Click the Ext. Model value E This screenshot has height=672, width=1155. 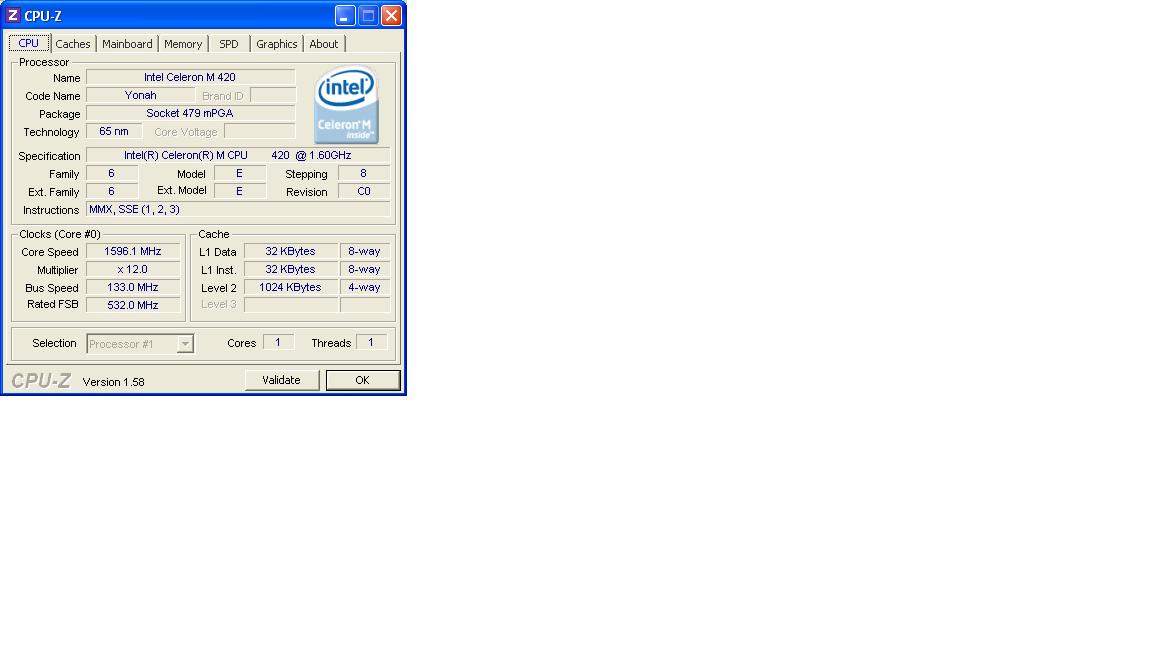pyautogui.click(x=239, y=191)
